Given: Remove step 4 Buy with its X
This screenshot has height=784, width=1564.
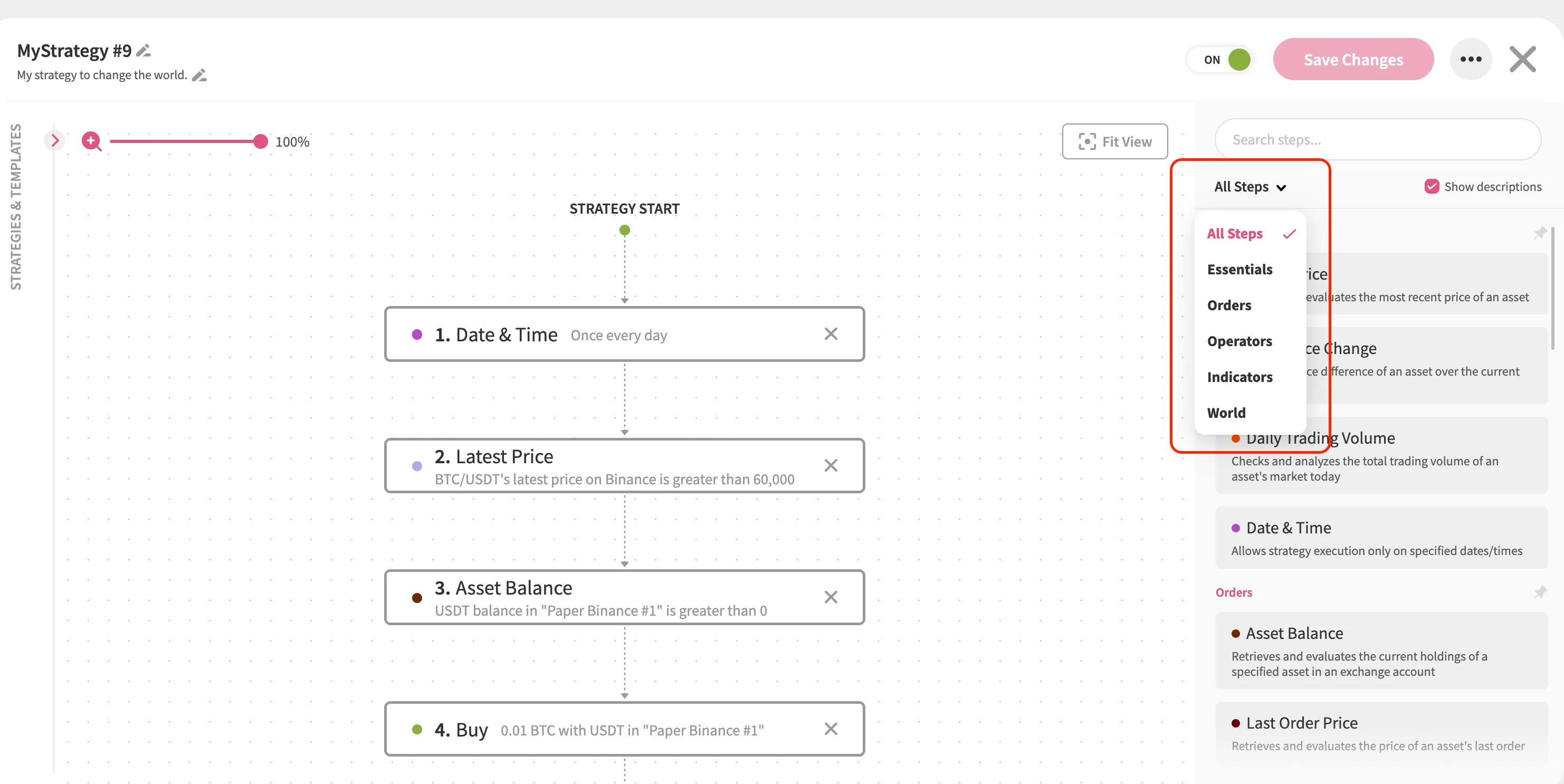Looking at the screenshot, I should click(x=831, y=729).
